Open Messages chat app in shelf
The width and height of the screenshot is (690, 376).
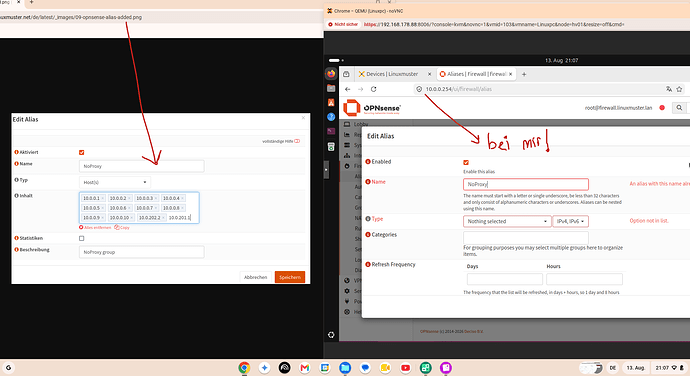(365, 368)
